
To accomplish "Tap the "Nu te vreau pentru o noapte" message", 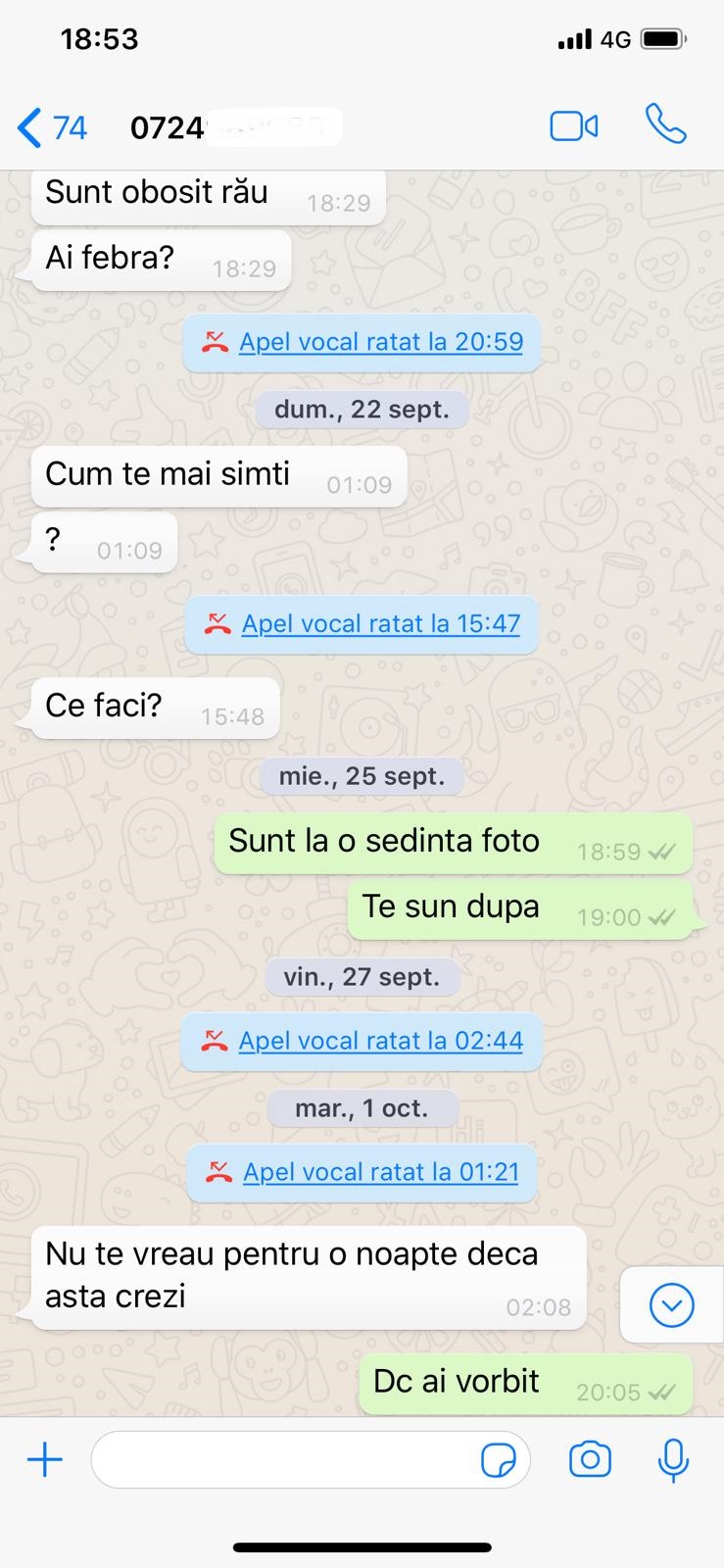I will pos(309,1277).
